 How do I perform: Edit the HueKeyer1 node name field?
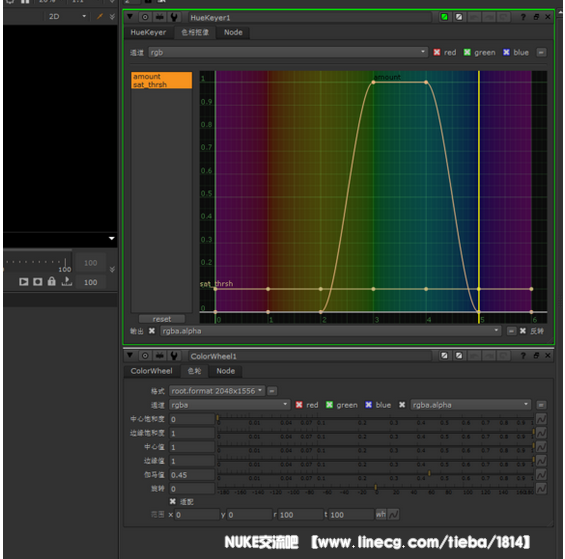(x=310, y=17)
